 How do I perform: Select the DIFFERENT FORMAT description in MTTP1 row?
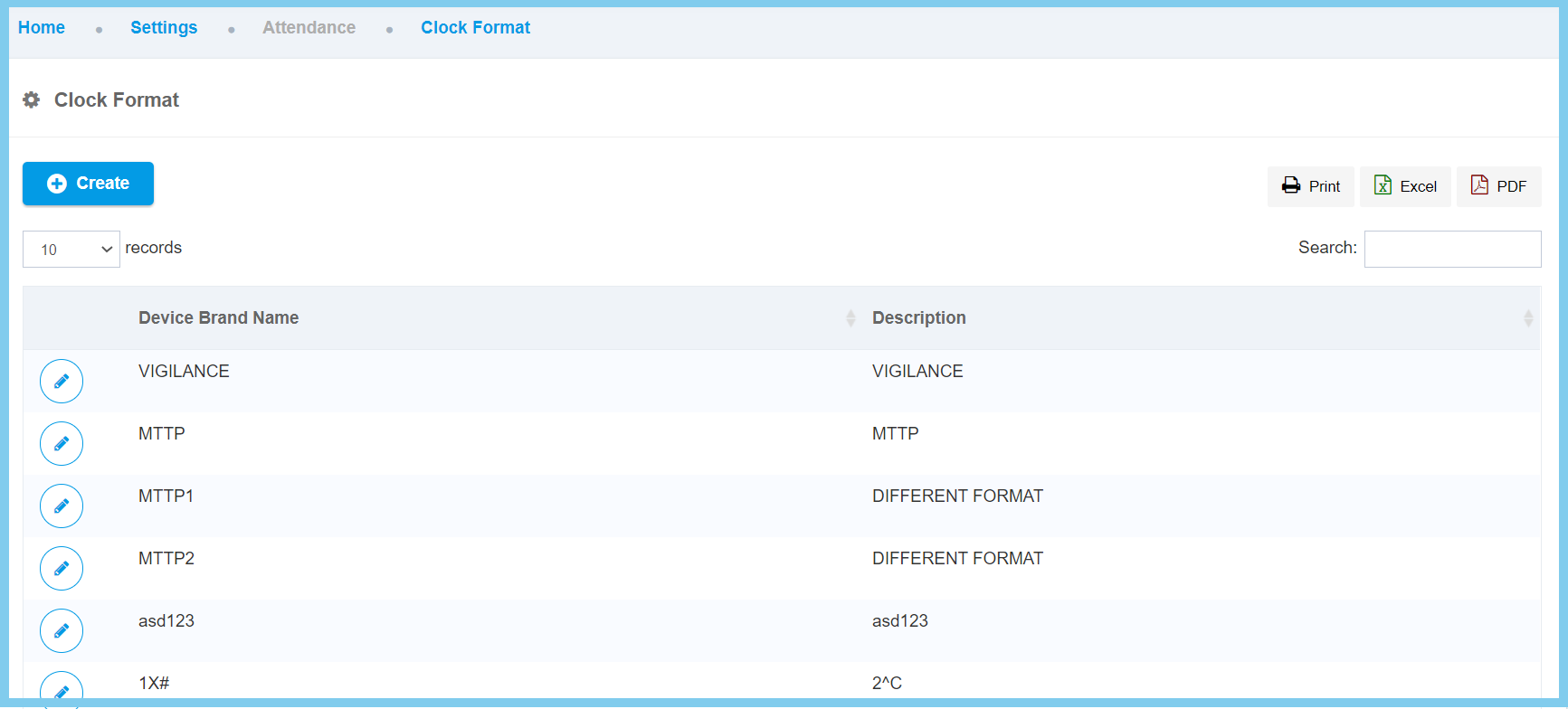(x=957, y=496)
